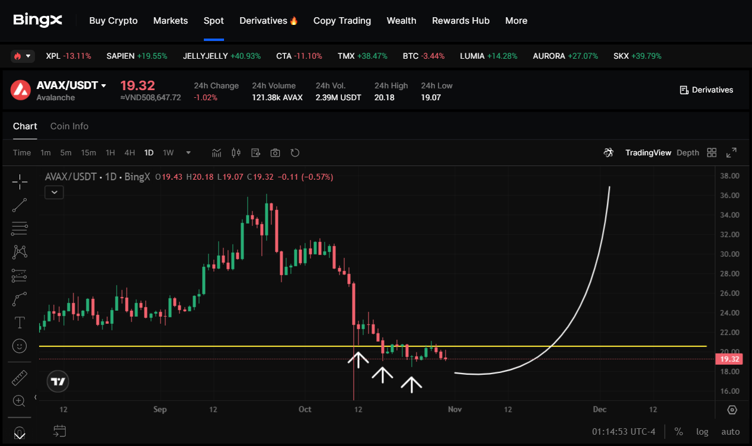
Task: Activate the zoom in tool
Action: pos(19,401)
